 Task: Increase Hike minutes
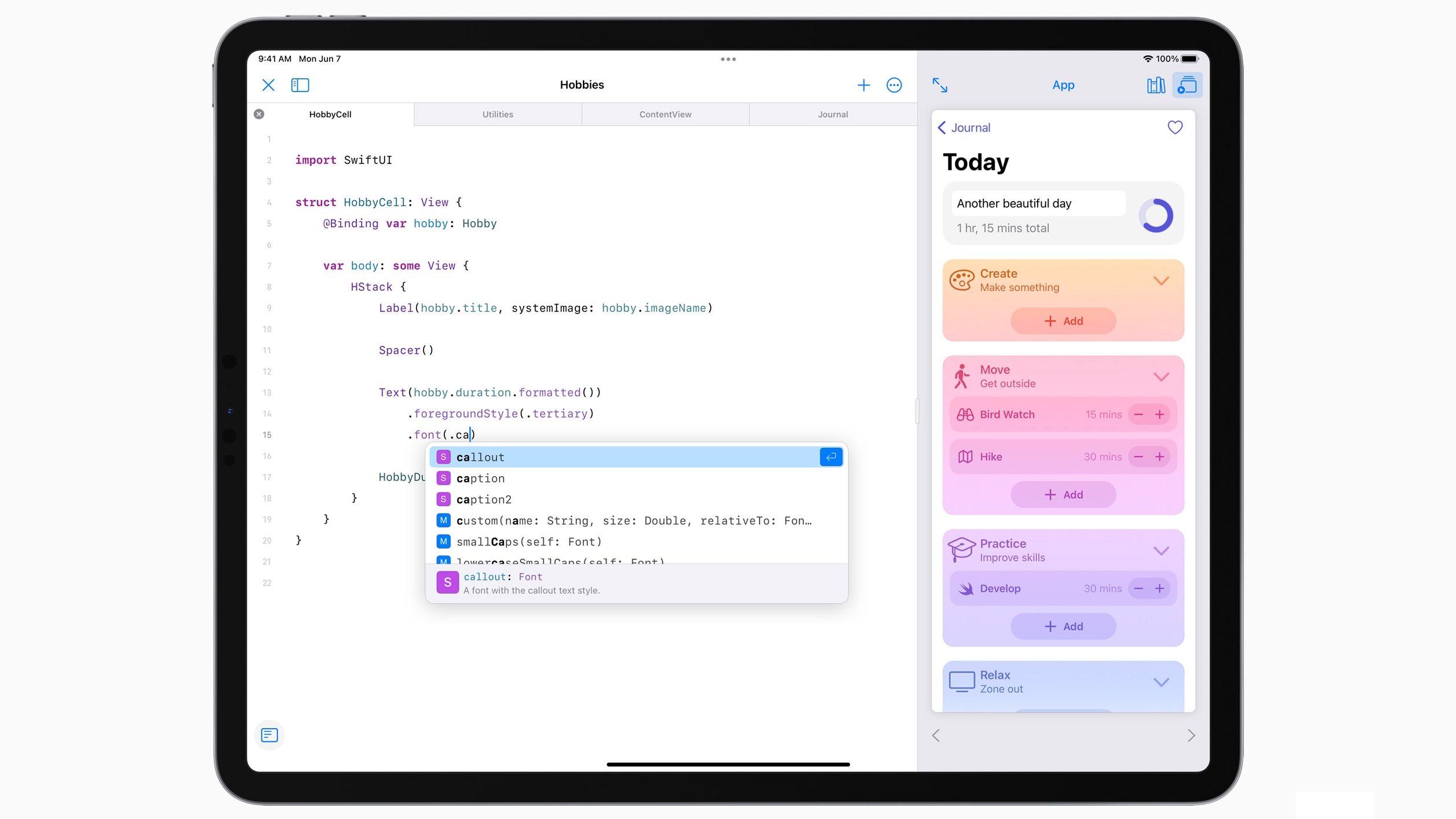point(1159,457)
